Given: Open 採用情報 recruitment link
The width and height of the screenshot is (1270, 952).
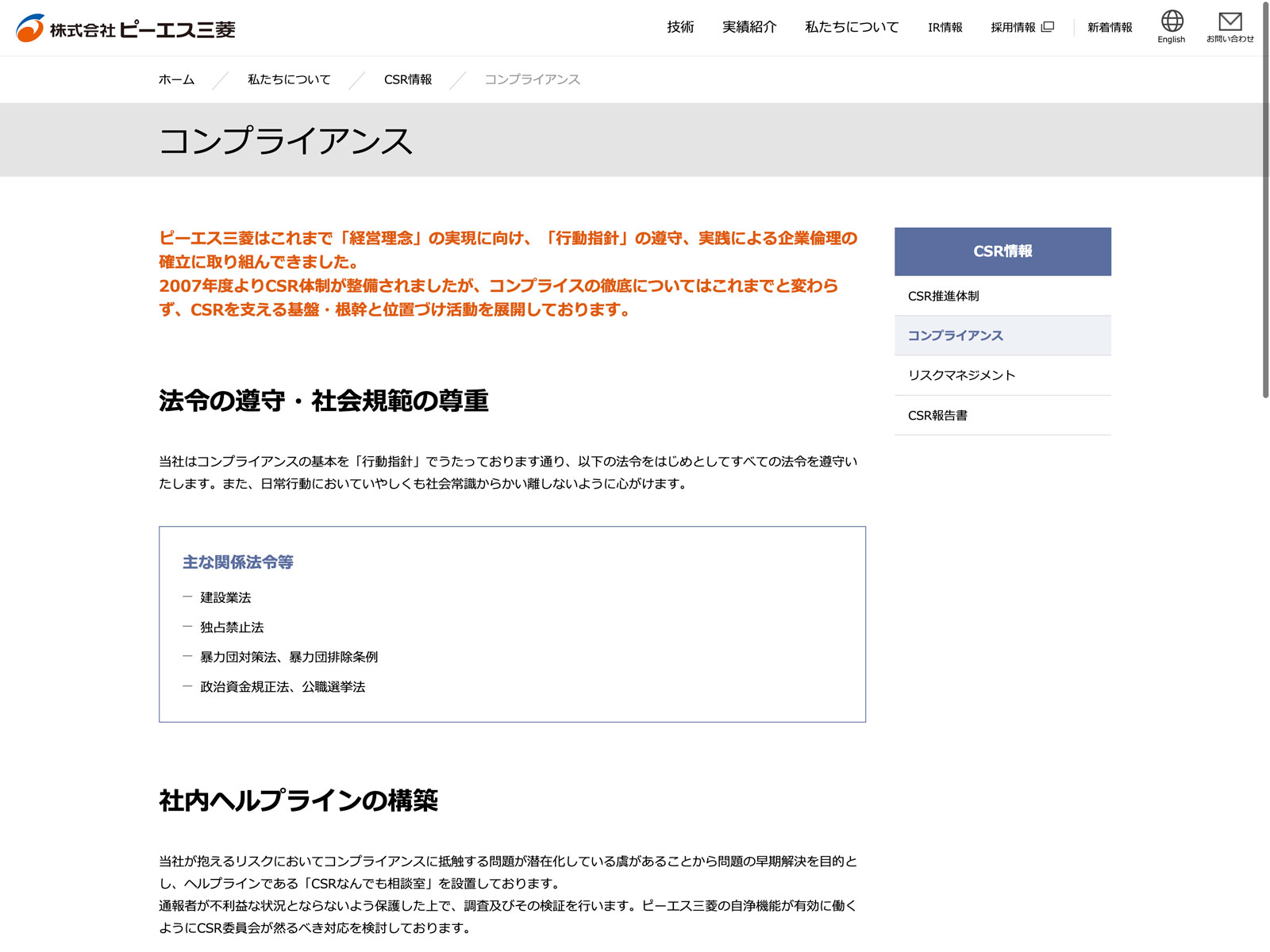Looking at the screenshot, I should coord(1013,27).
